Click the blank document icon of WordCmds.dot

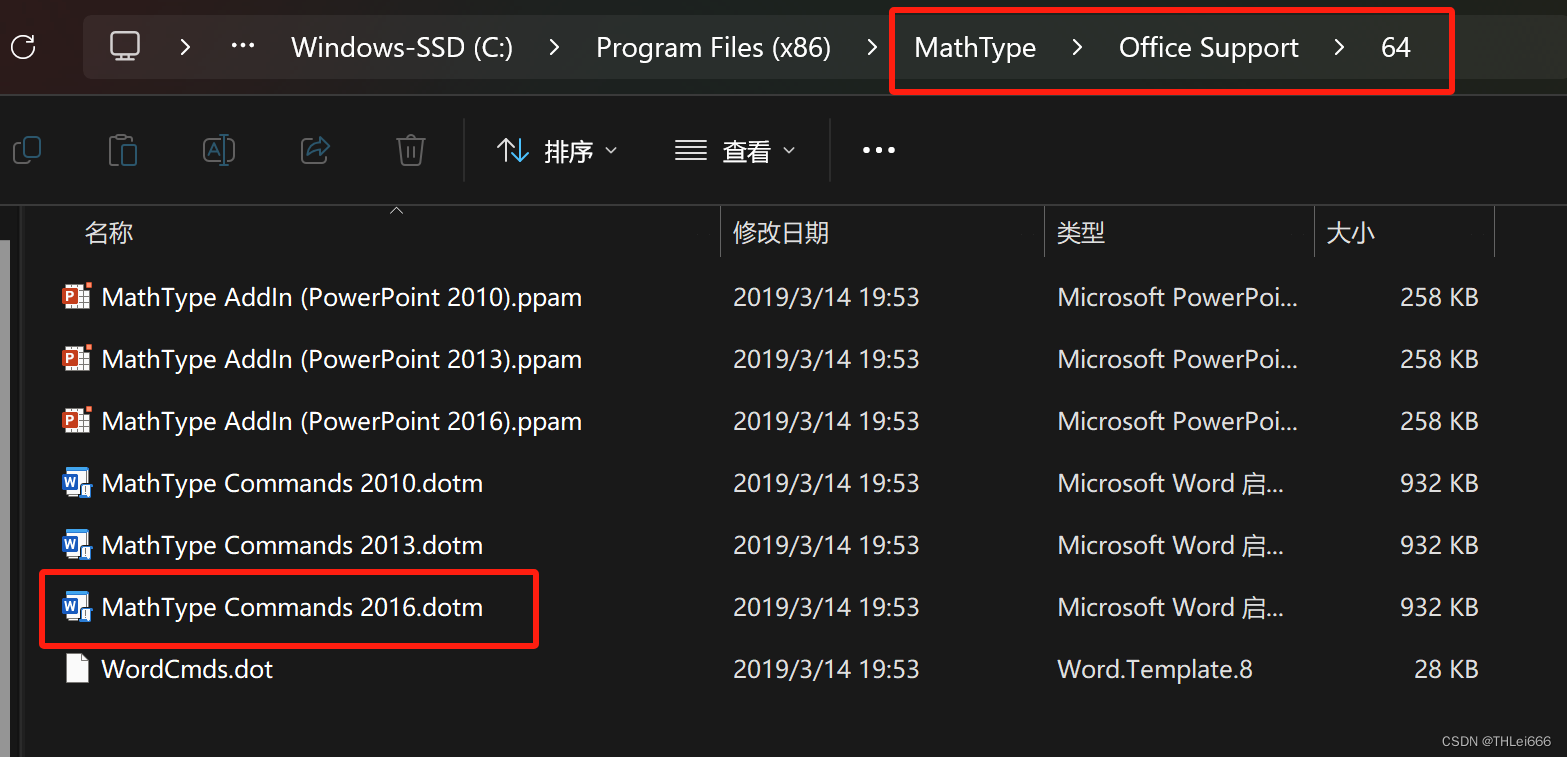(x=77, y=669)
